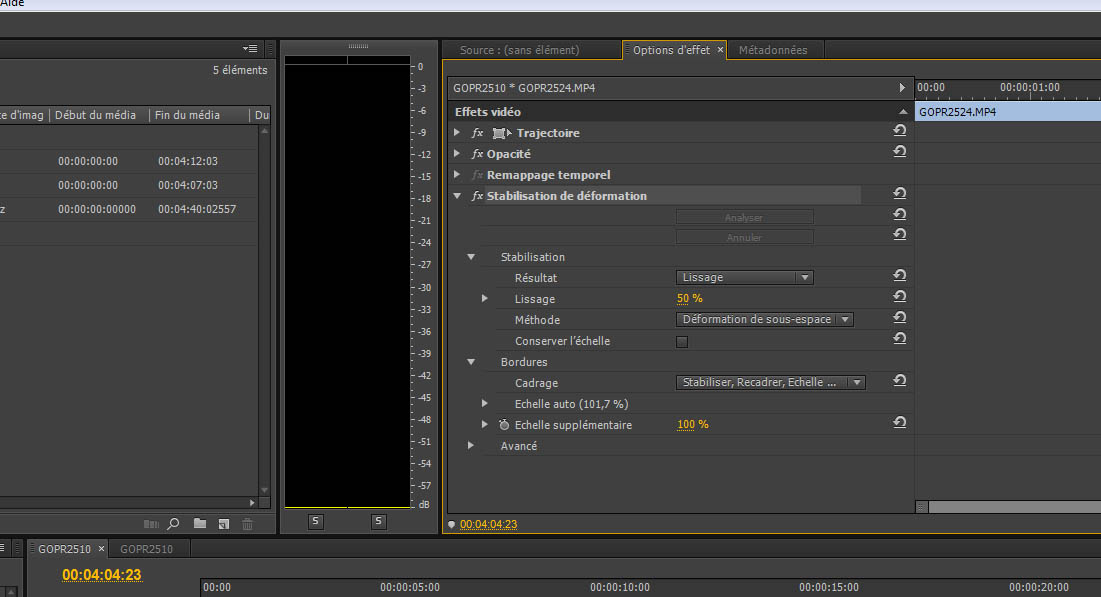This screenshot has height=597, width=1101.
Task: Click the Annuler button
Action: [x=744, y=238]
